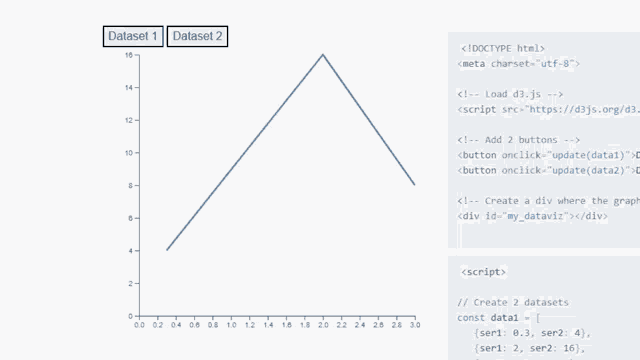Click the 'const data1 = [' line

[x=498, y=318]
